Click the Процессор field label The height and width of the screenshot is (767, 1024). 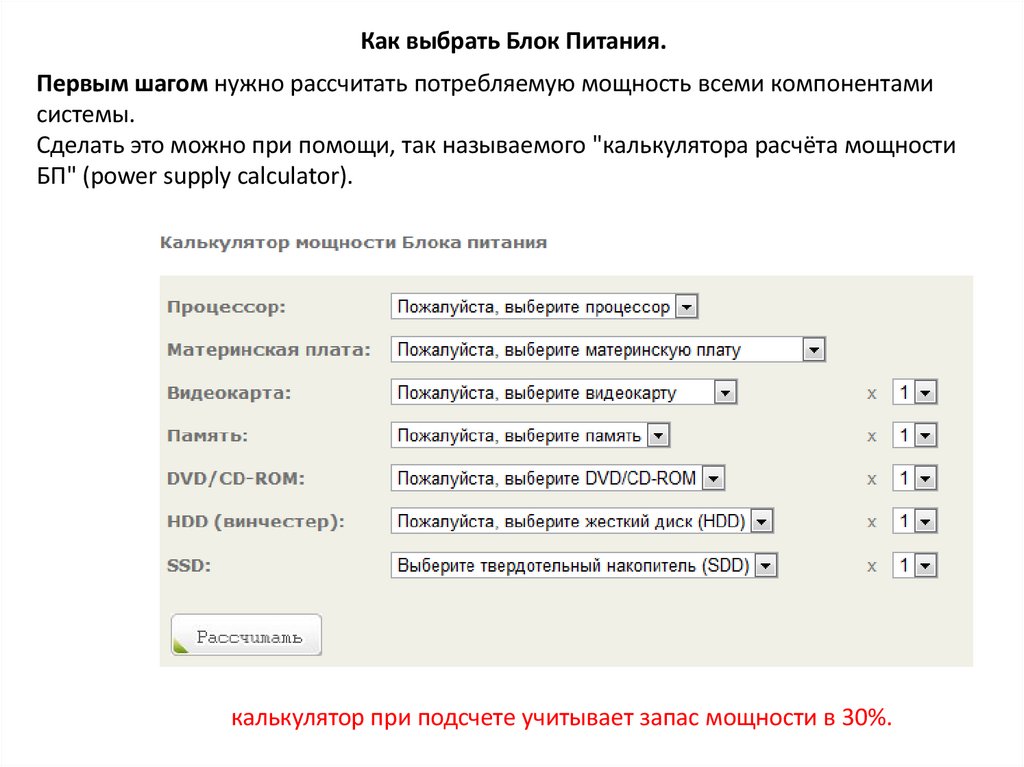pyautogui.click(x=226, y=307)
